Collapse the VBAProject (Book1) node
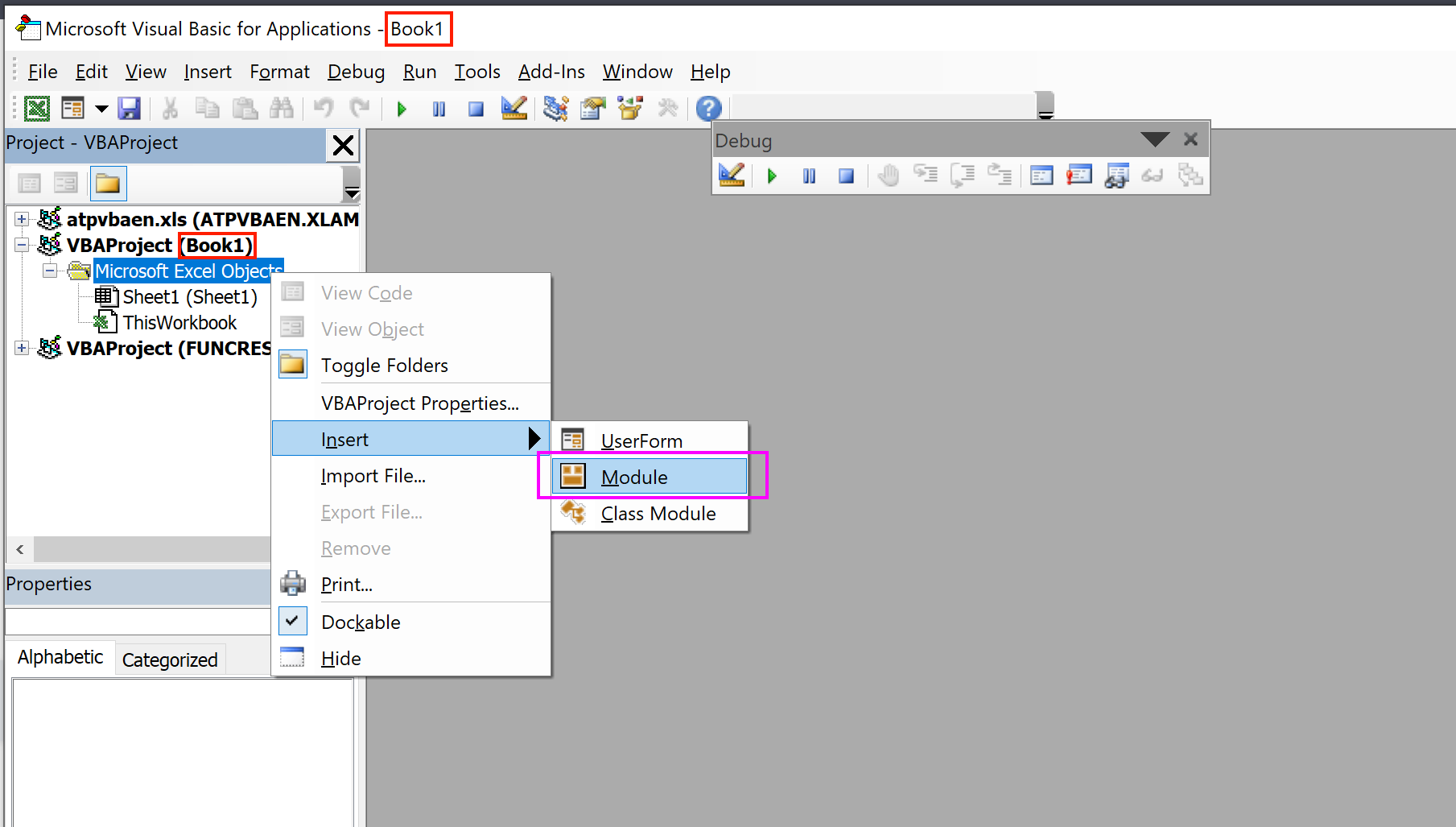Screen dimensions: 1456x827 click(x=22, y=245)
